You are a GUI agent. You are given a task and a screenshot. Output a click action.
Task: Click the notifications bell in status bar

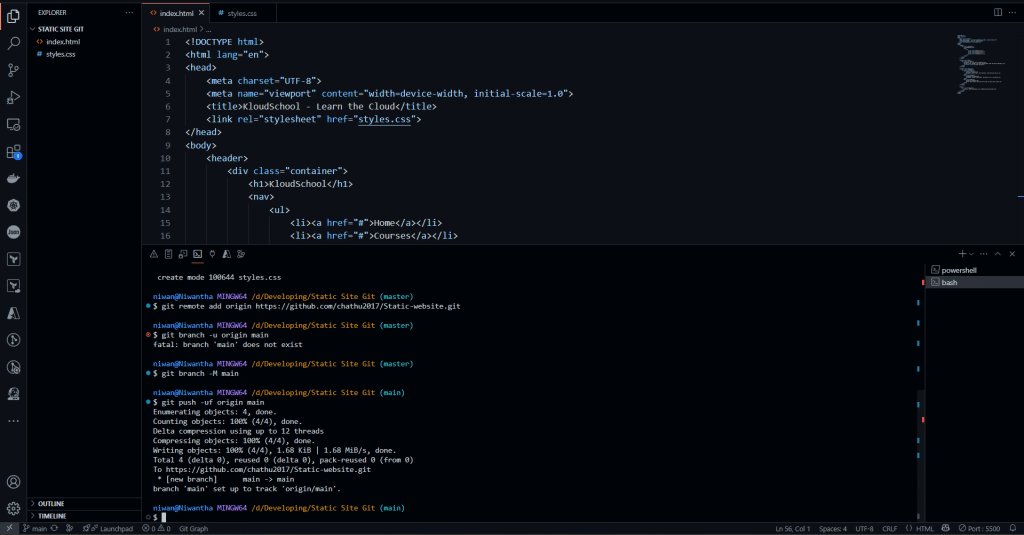click(1012, 528)
